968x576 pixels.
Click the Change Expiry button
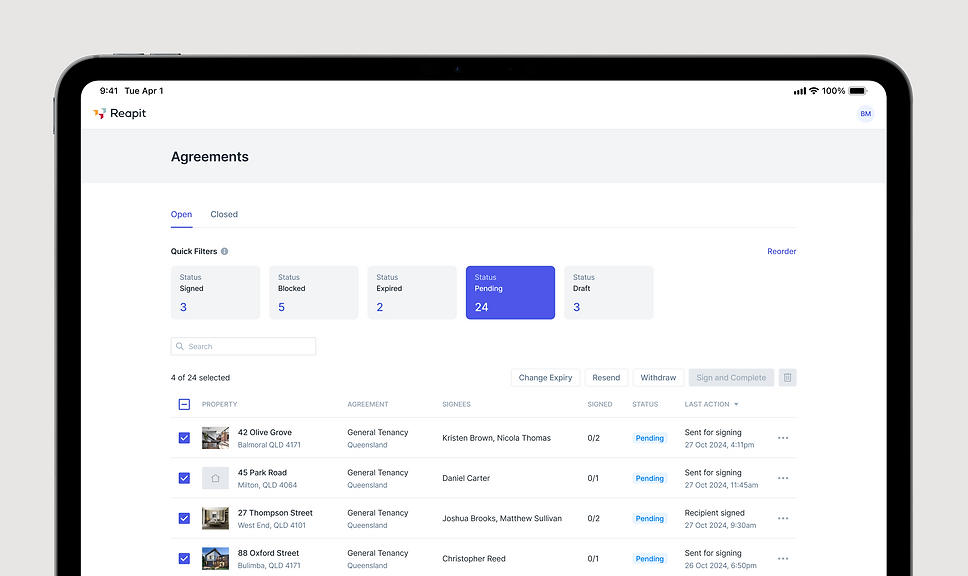tap(546, 378)
